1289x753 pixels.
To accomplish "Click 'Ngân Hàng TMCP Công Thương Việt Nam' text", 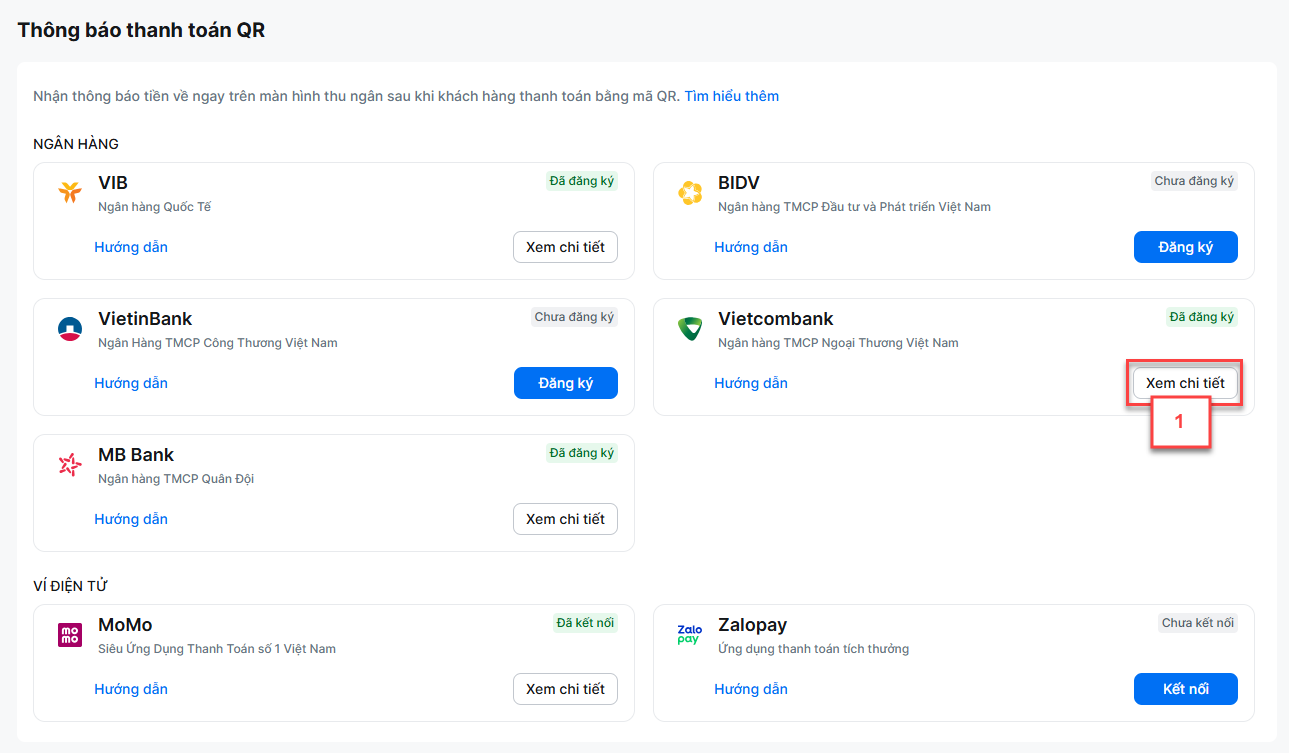I will pos(218,343).
